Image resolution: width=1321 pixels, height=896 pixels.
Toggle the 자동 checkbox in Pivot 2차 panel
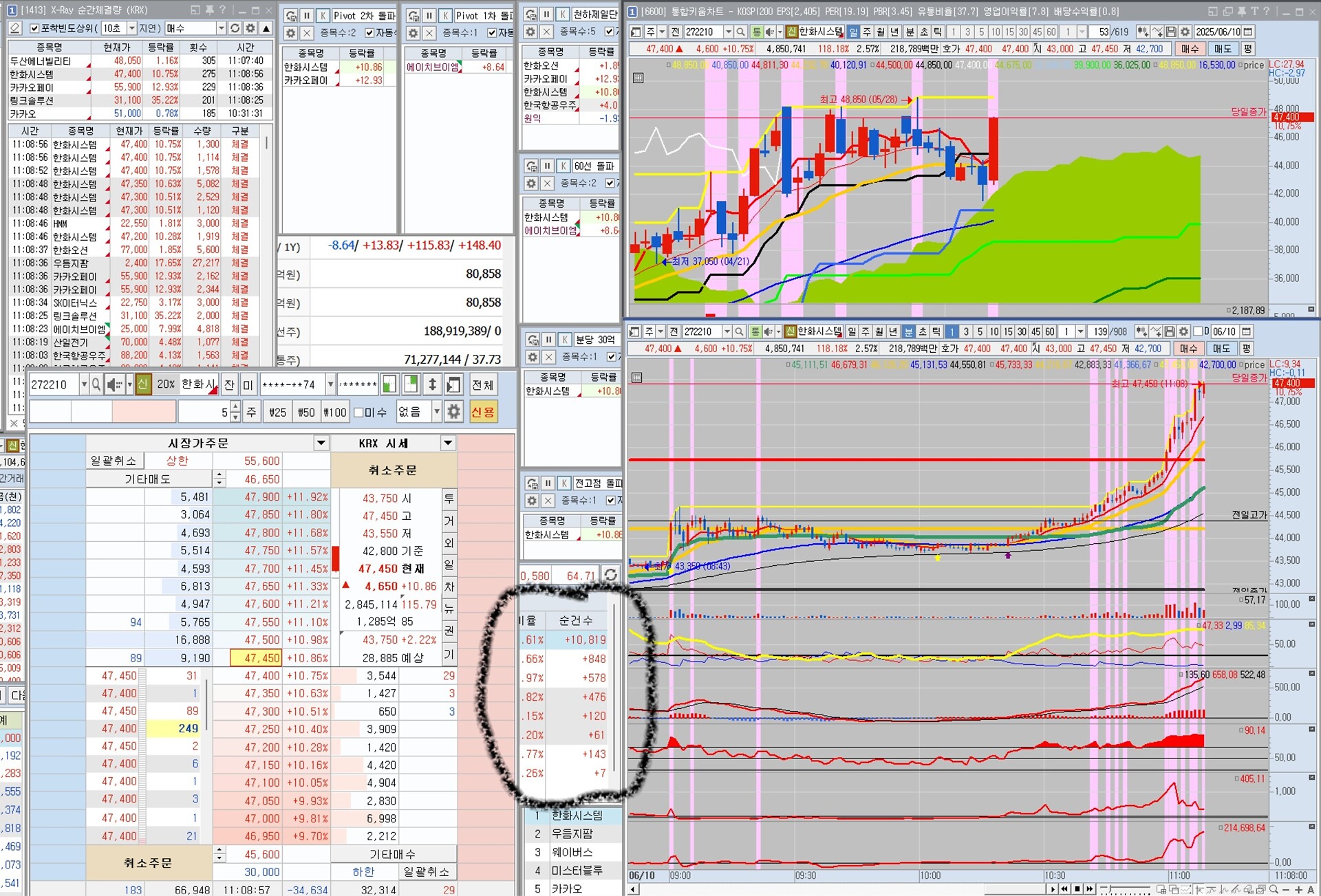coord(369,32)
